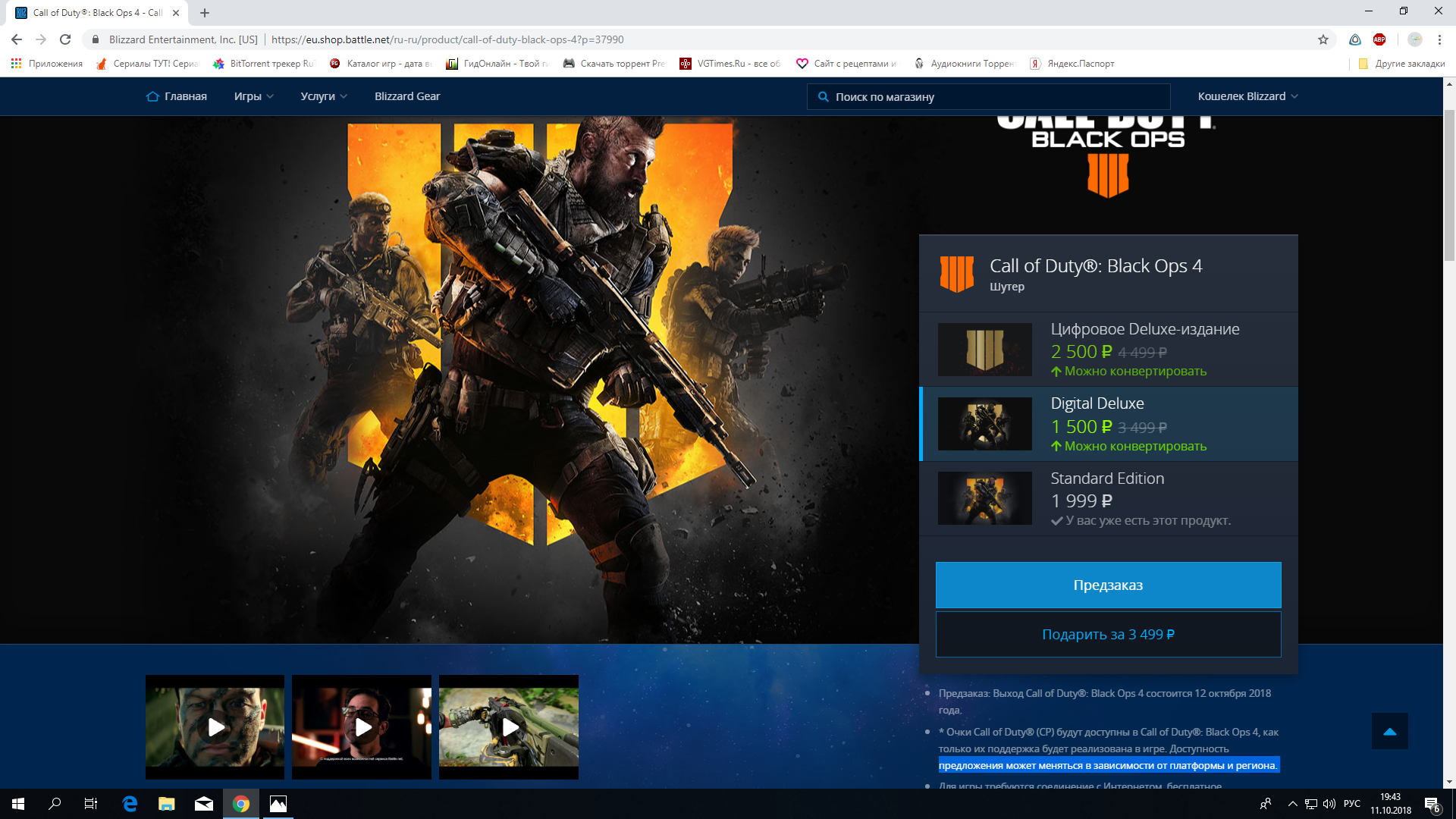Click Подарить за 3 499 ₽ button
Image resolution: width=1456 pixels, height=819 pixels.
tap(1108, 634)
